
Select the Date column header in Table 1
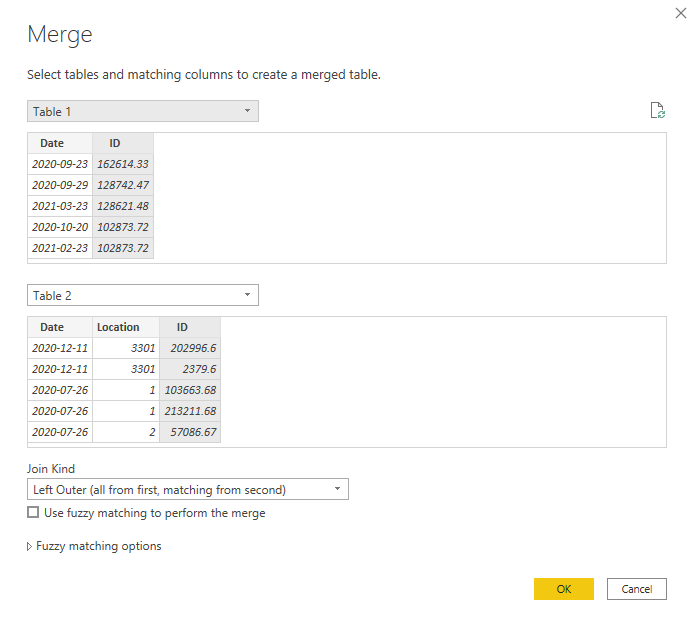coord(60,143)
